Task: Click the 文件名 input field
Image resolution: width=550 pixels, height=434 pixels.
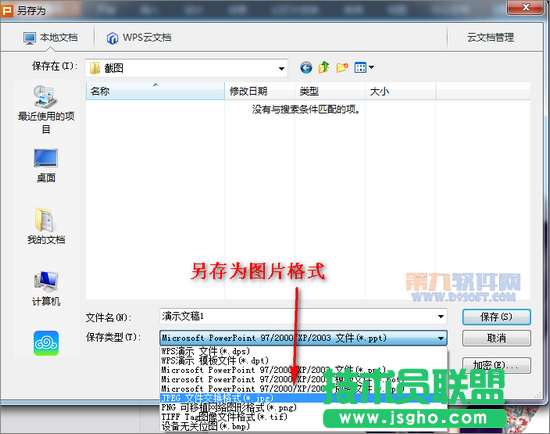Action: click(x=303, y=316)
